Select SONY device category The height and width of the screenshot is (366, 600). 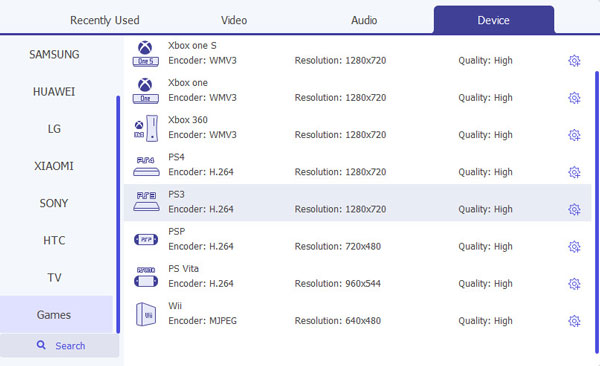tap(54, 203)
